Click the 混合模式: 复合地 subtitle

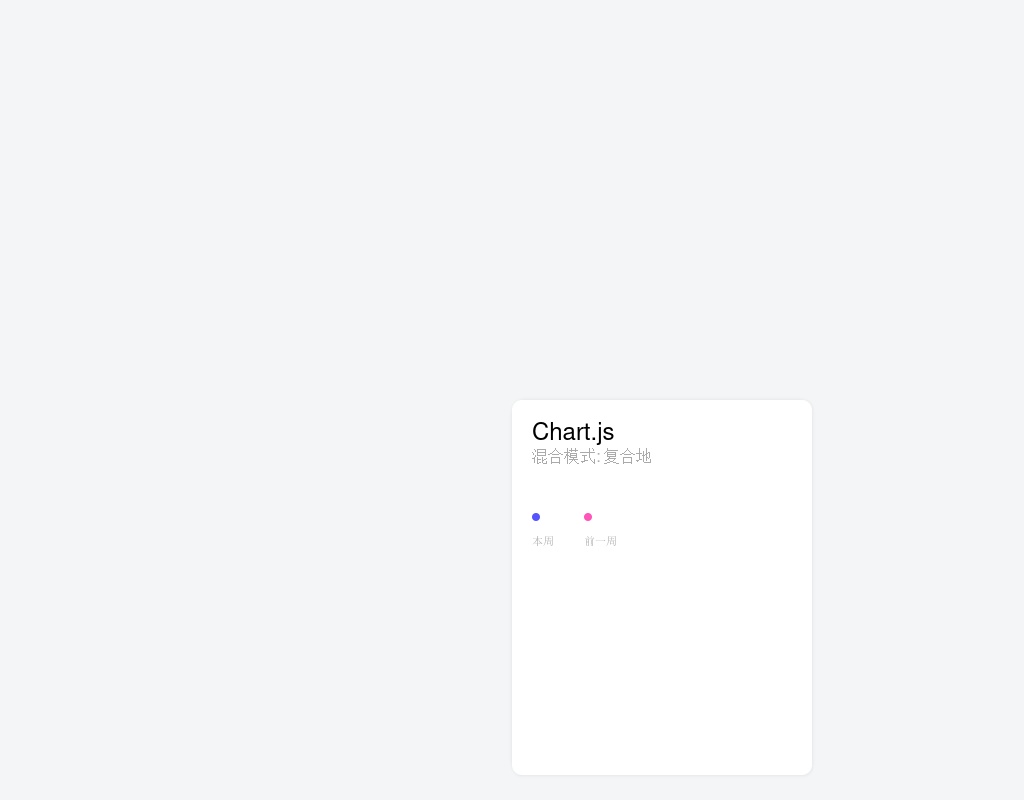tap(591, 456)
